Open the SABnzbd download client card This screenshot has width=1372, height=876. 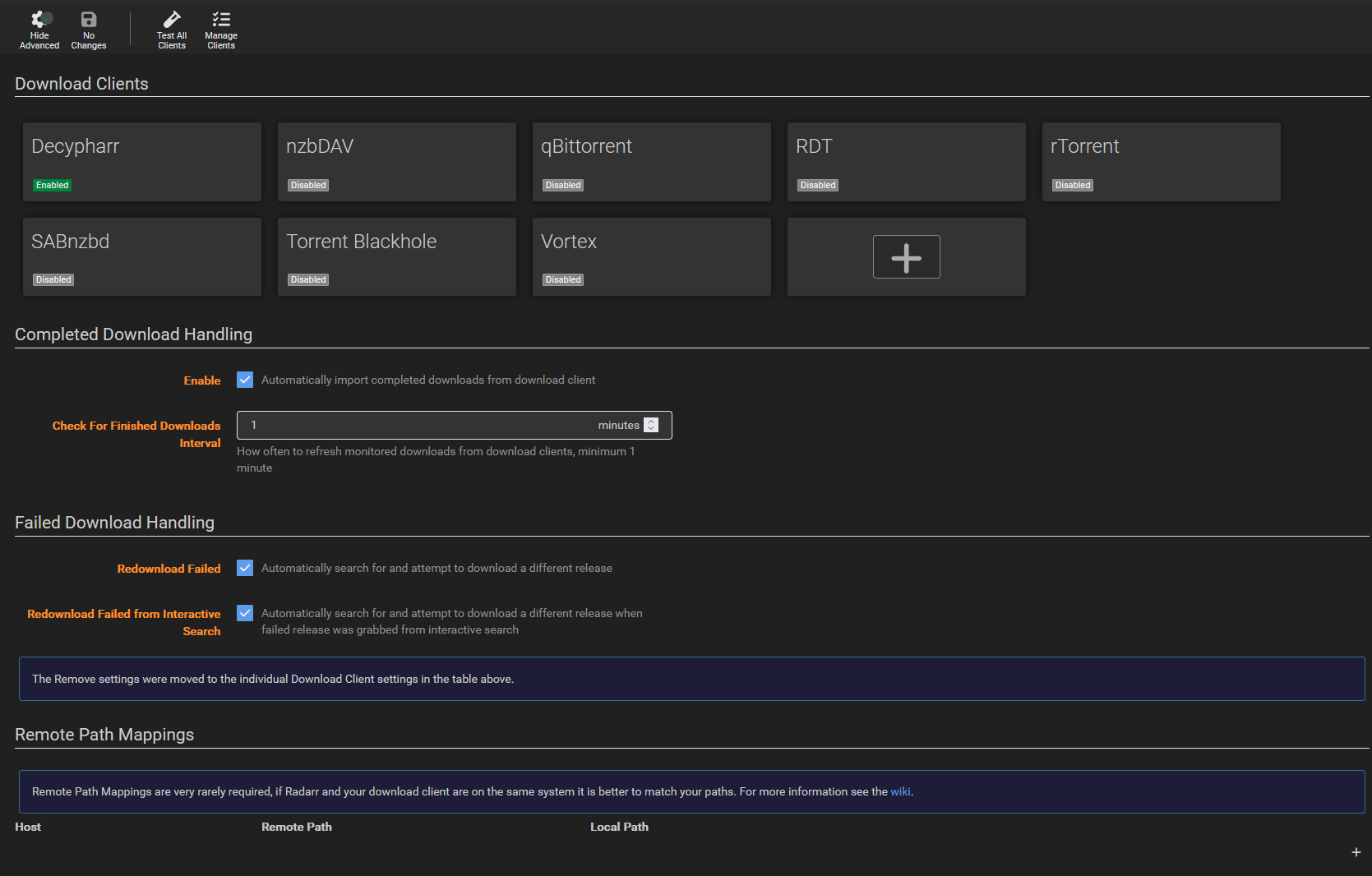[142, 256]
